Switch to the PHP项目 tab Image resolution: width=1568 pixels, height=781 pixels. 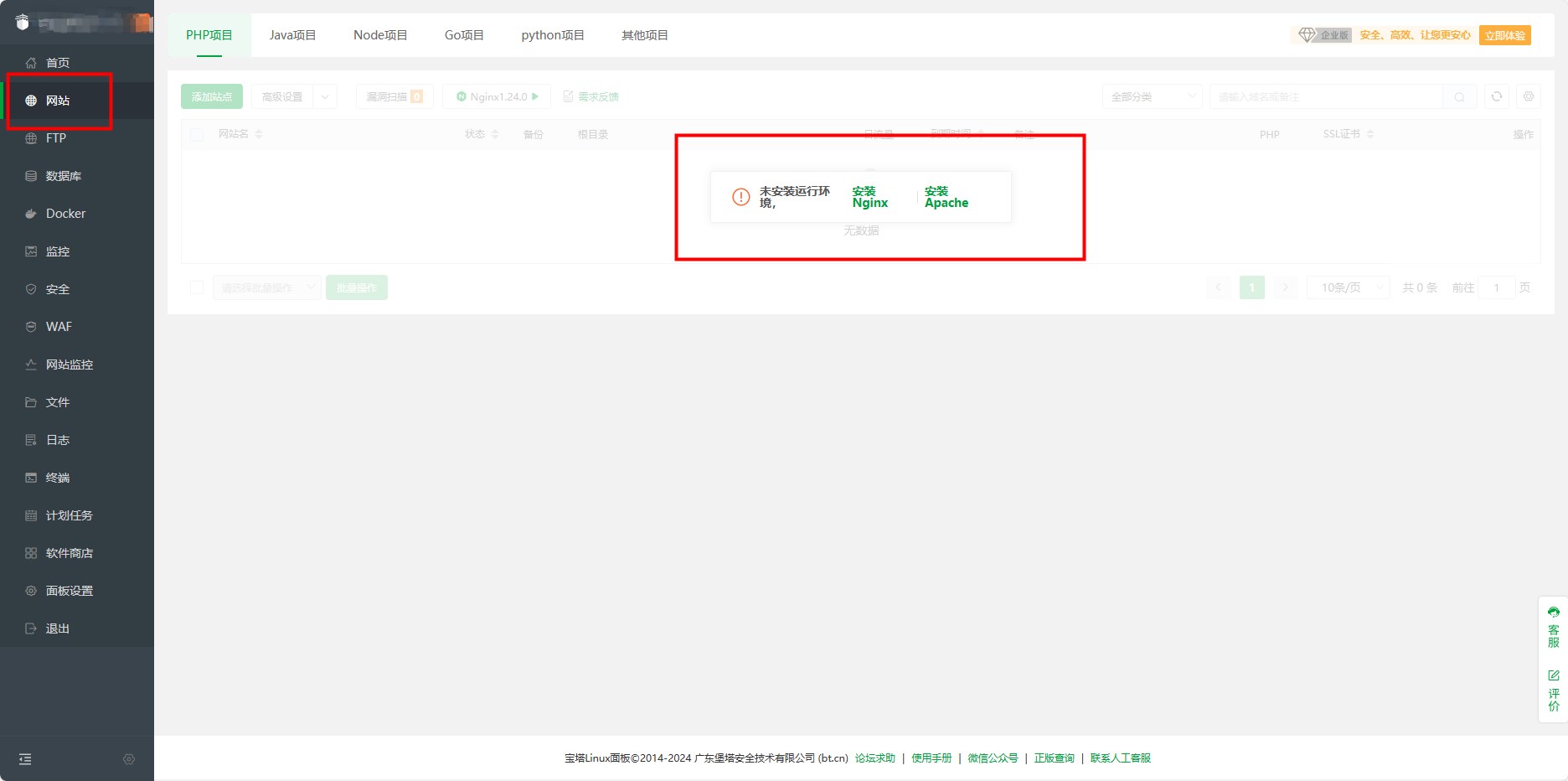pyautogui.click(x=209, y=35)
